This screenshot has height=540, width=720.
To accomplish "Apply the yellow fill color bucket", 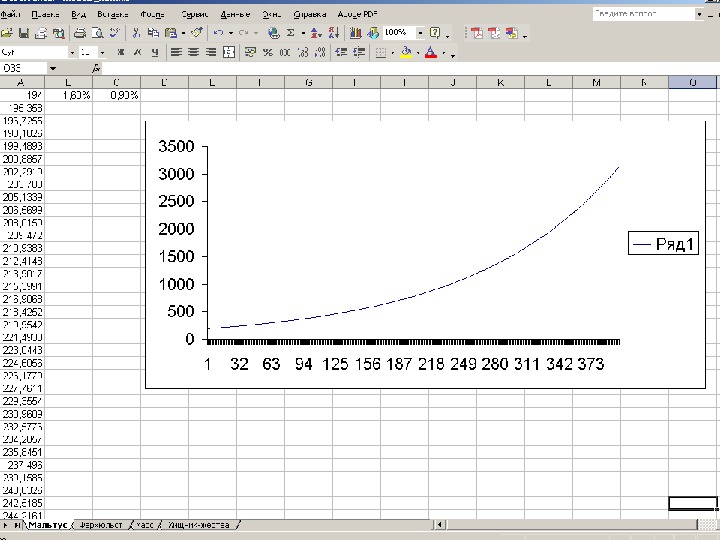I will 406,51.
